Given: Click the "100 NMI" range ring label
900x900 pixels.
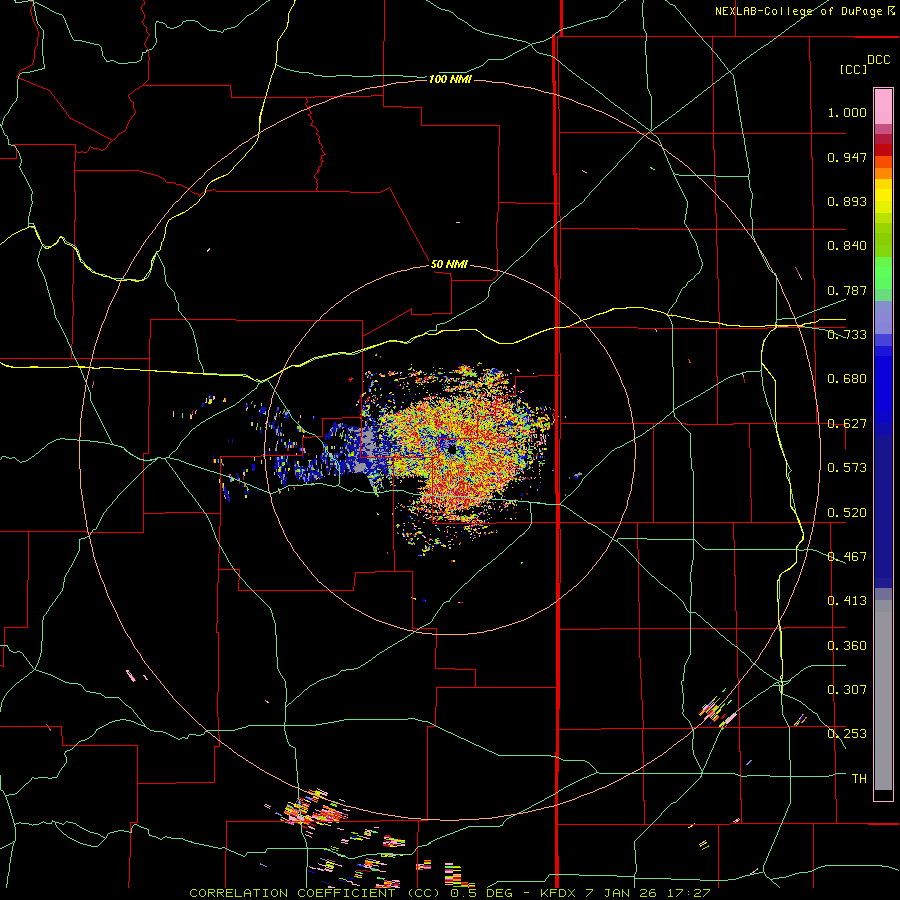Looking at the screenshot, I should (x=450, y=79).
